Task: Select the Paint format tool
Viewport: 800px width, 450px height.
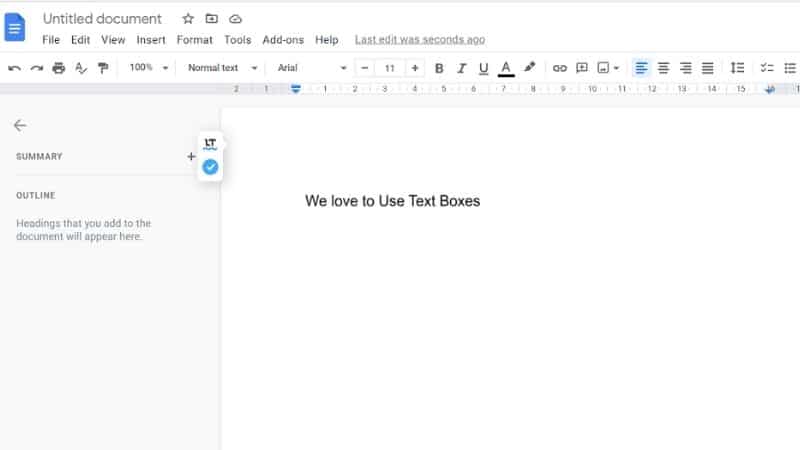Action: coord(103,68)
